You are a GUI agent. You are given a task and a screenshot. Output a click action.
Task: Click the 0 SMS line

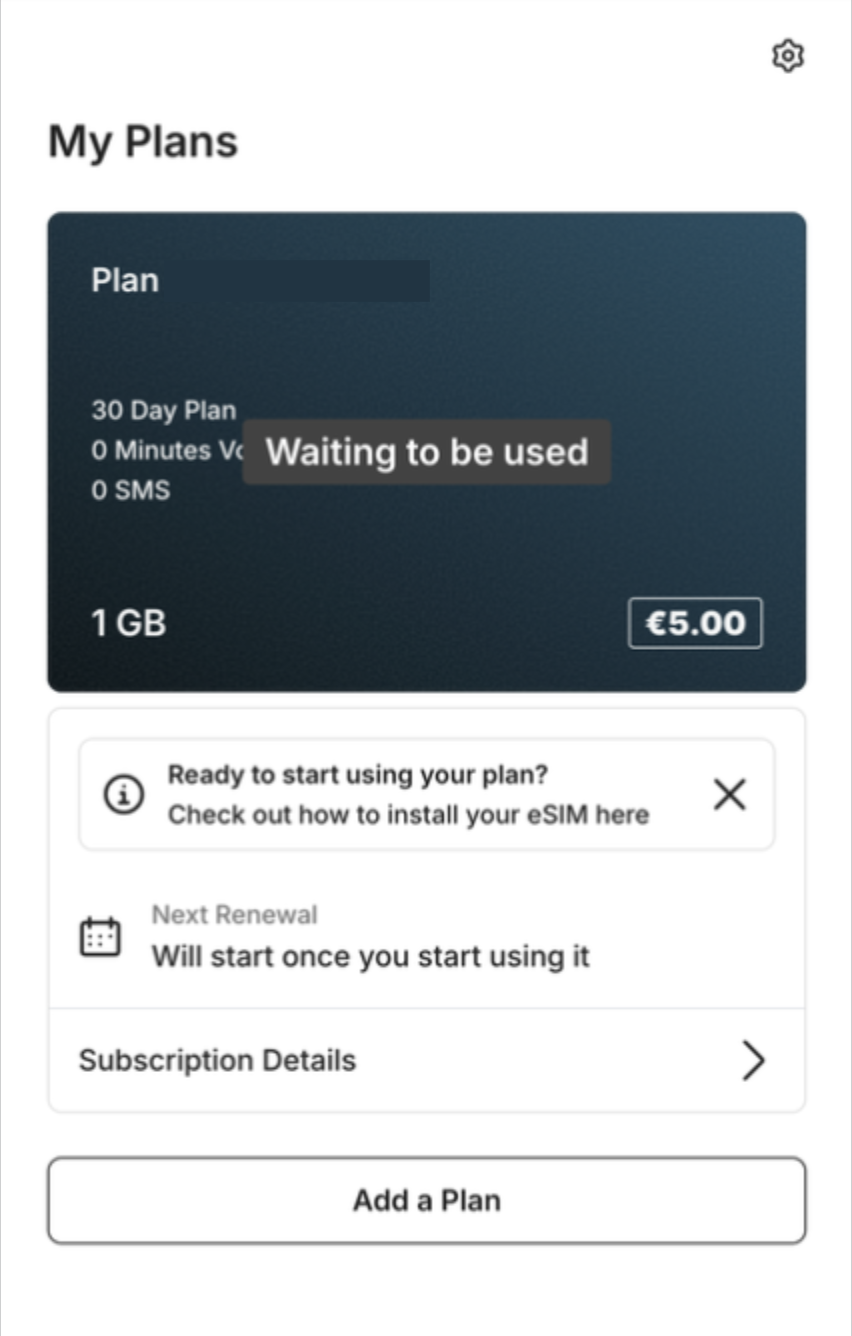coord(131,490)
